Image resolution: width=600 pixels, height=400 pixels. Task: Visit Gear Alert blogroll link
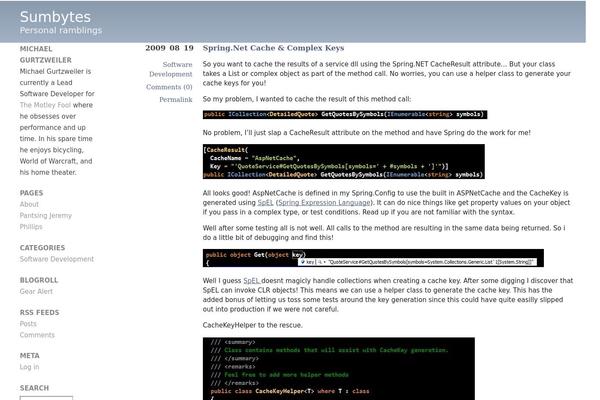point(36,291)
